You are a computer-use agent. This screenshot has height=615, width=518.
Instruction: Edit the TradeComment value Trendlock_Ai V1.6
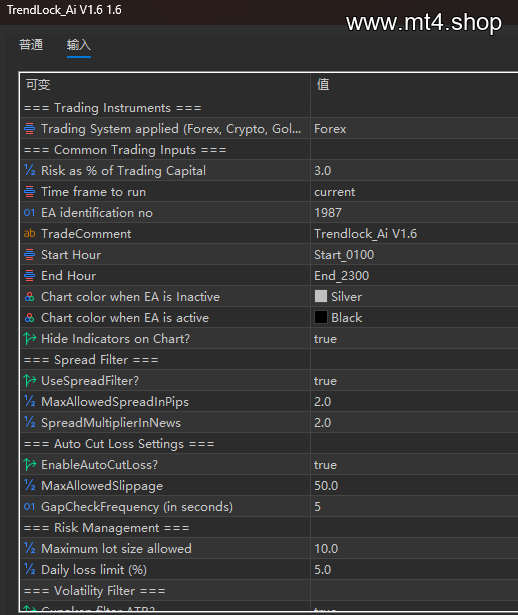(365, 234)
